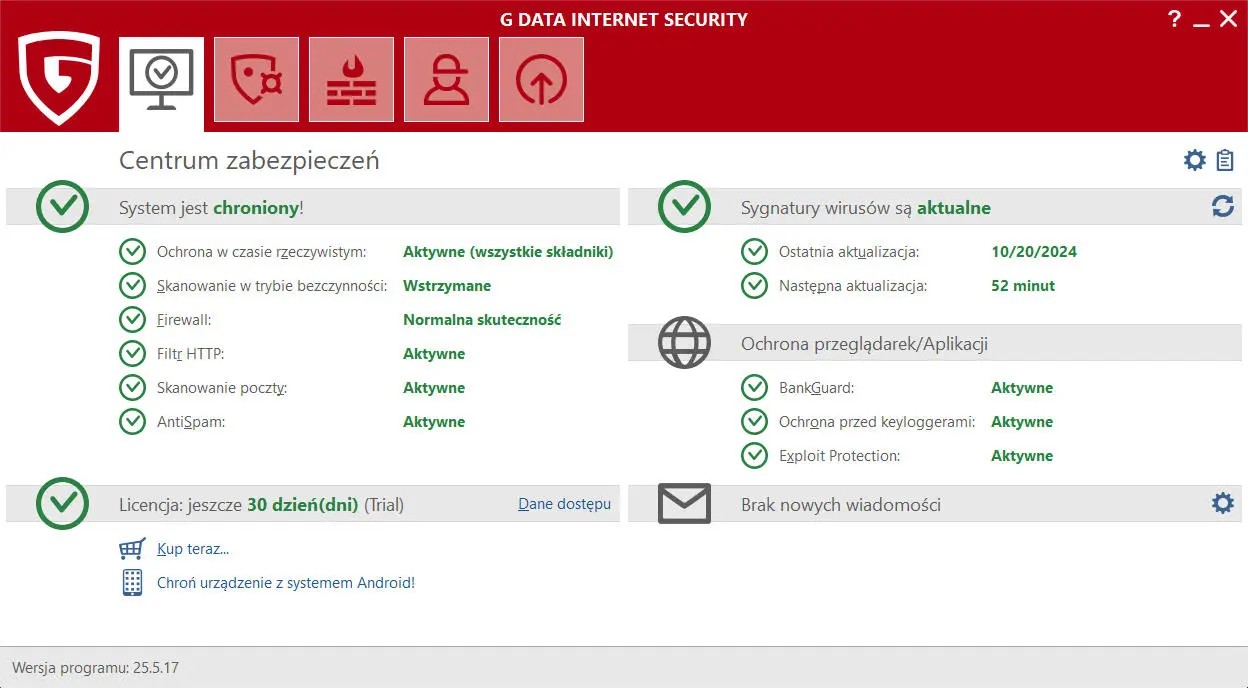Click Kup teraz purchase link

click(x=193, y=548)
